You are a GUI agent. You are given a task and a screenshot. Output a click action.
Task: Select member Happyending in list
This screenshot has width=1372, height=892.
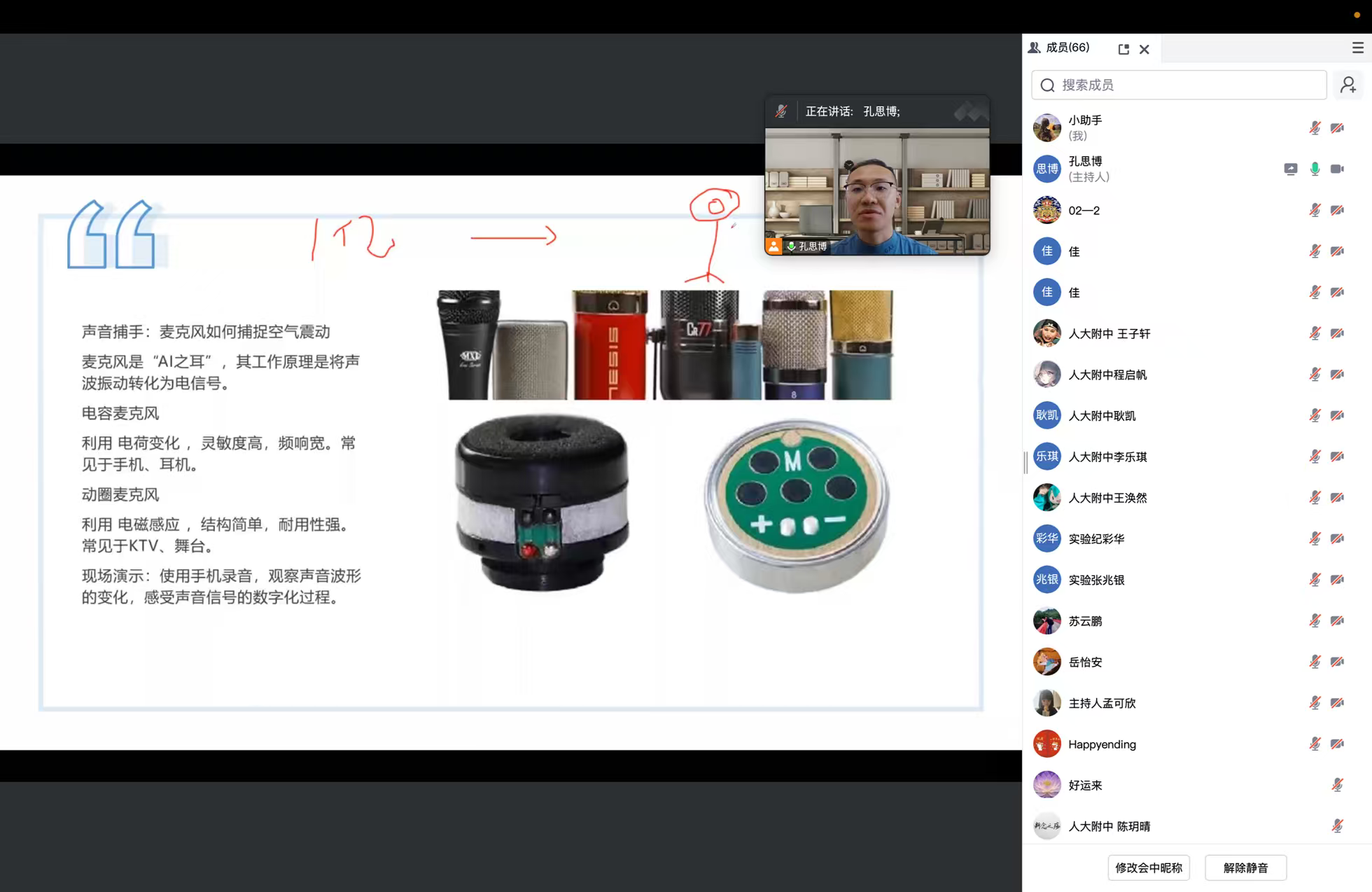(x=1102, y=744)
